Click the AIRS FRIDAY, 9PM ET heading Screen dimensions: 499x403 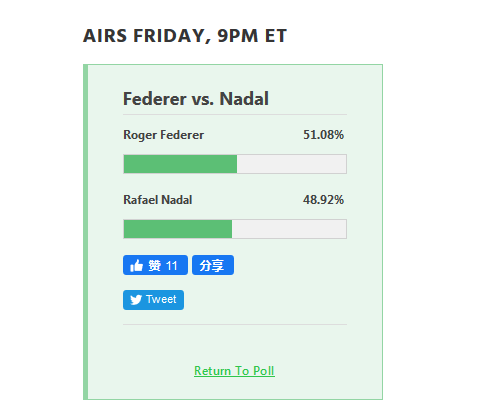point(185,36)
